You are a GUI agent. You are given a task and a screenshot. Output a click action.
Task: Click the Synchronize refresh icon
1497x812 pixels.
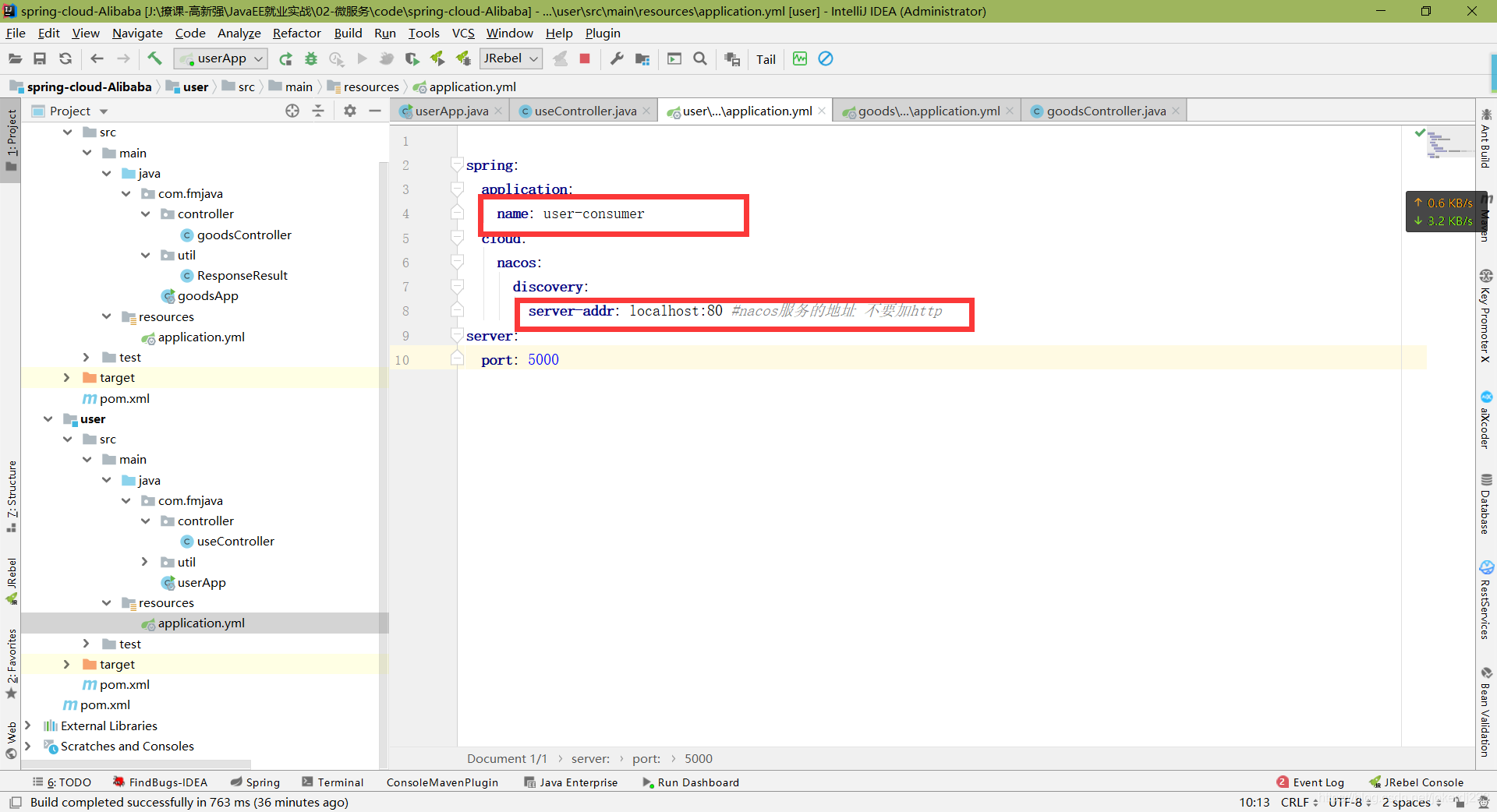(x=65, y=58)
